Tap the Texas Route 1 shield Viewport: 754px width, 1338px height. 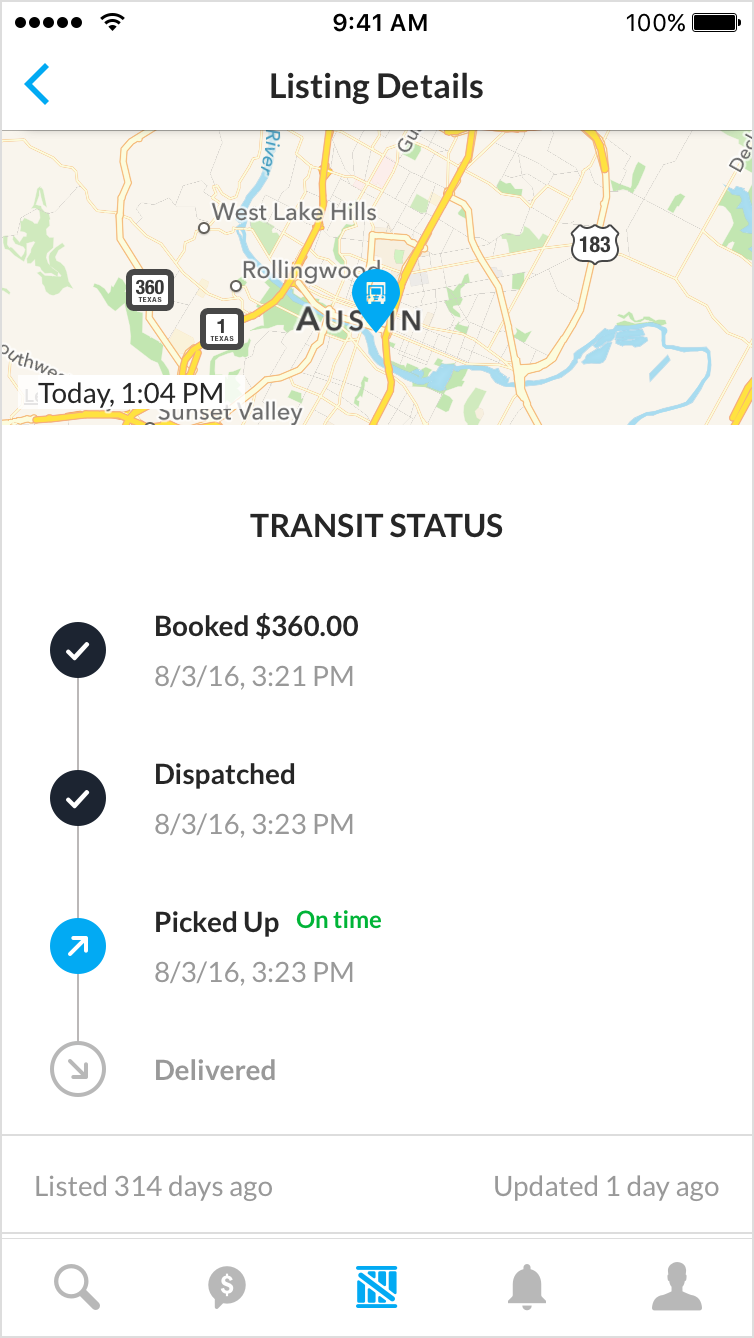[x=222, y=329]
